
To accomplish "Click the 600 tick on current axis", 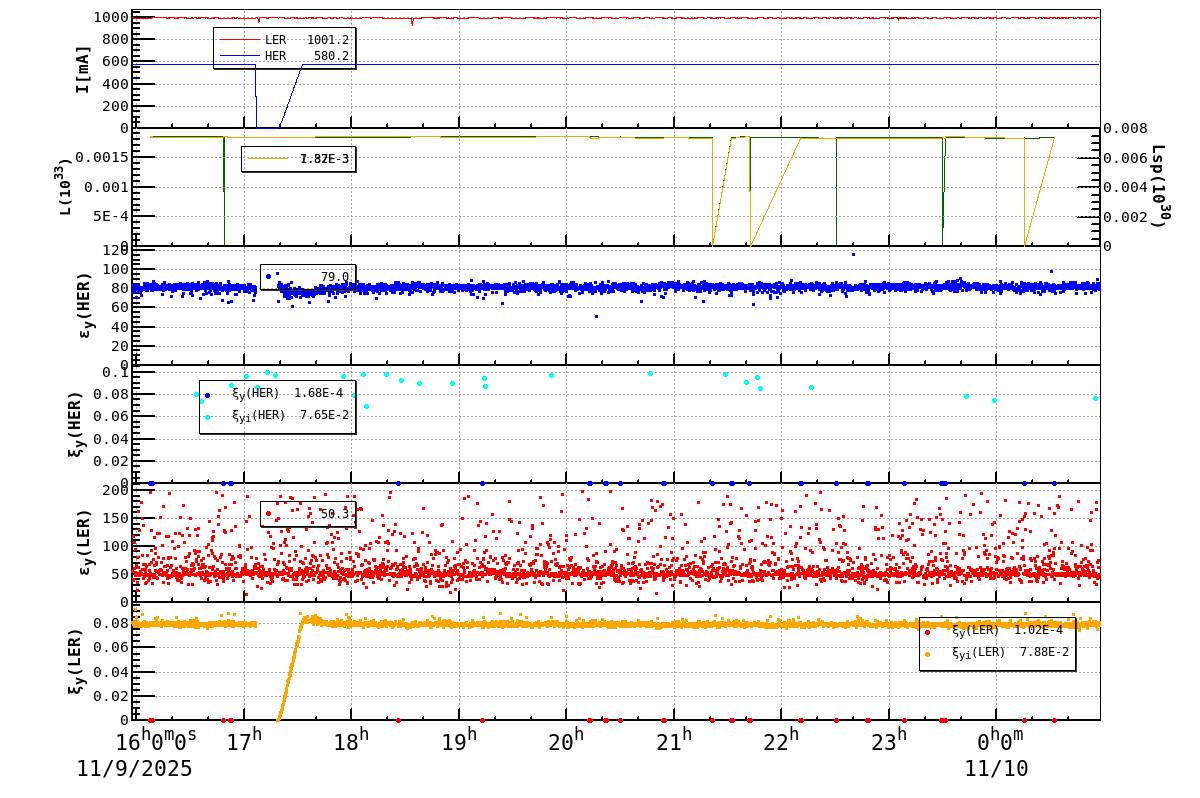I will point(115,61).
